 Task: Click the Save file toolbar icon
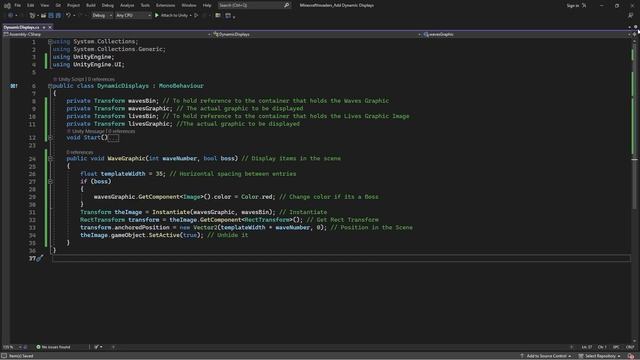point(51,16)
